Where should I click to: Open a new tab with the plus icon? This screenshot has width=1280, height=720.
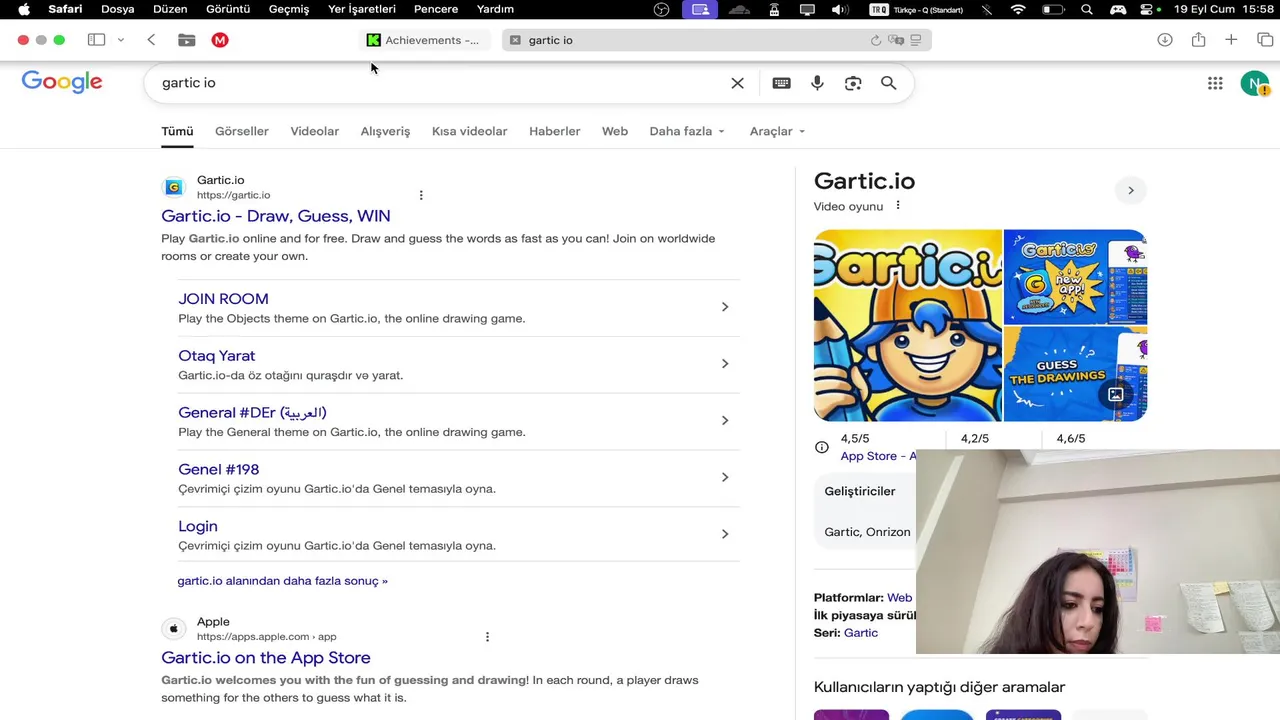(x=1231, y=40)
